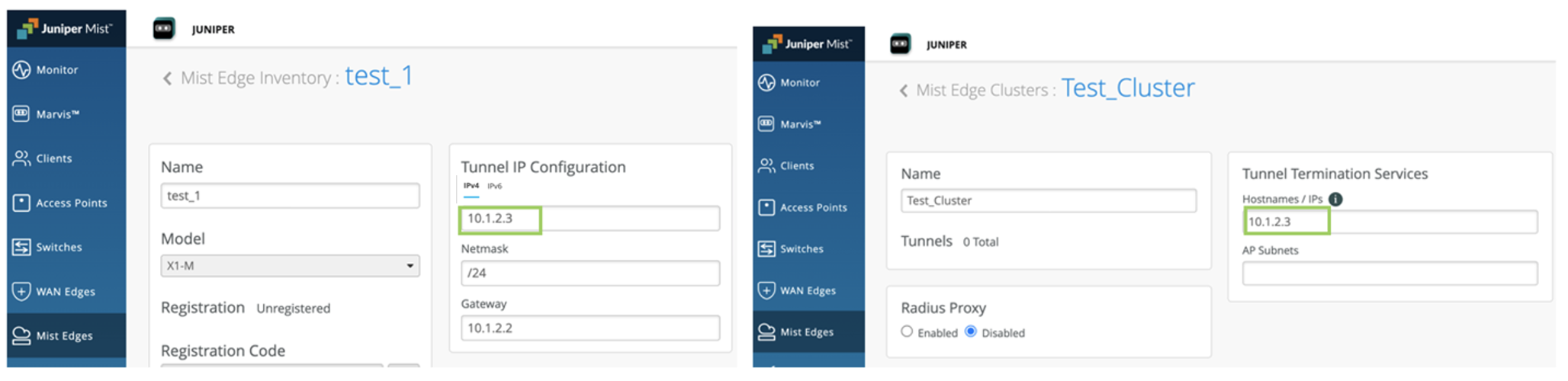The image size is (1568, 381).
Task: Click Switches icon in the right sidebar
Action: tap(766, 248)
